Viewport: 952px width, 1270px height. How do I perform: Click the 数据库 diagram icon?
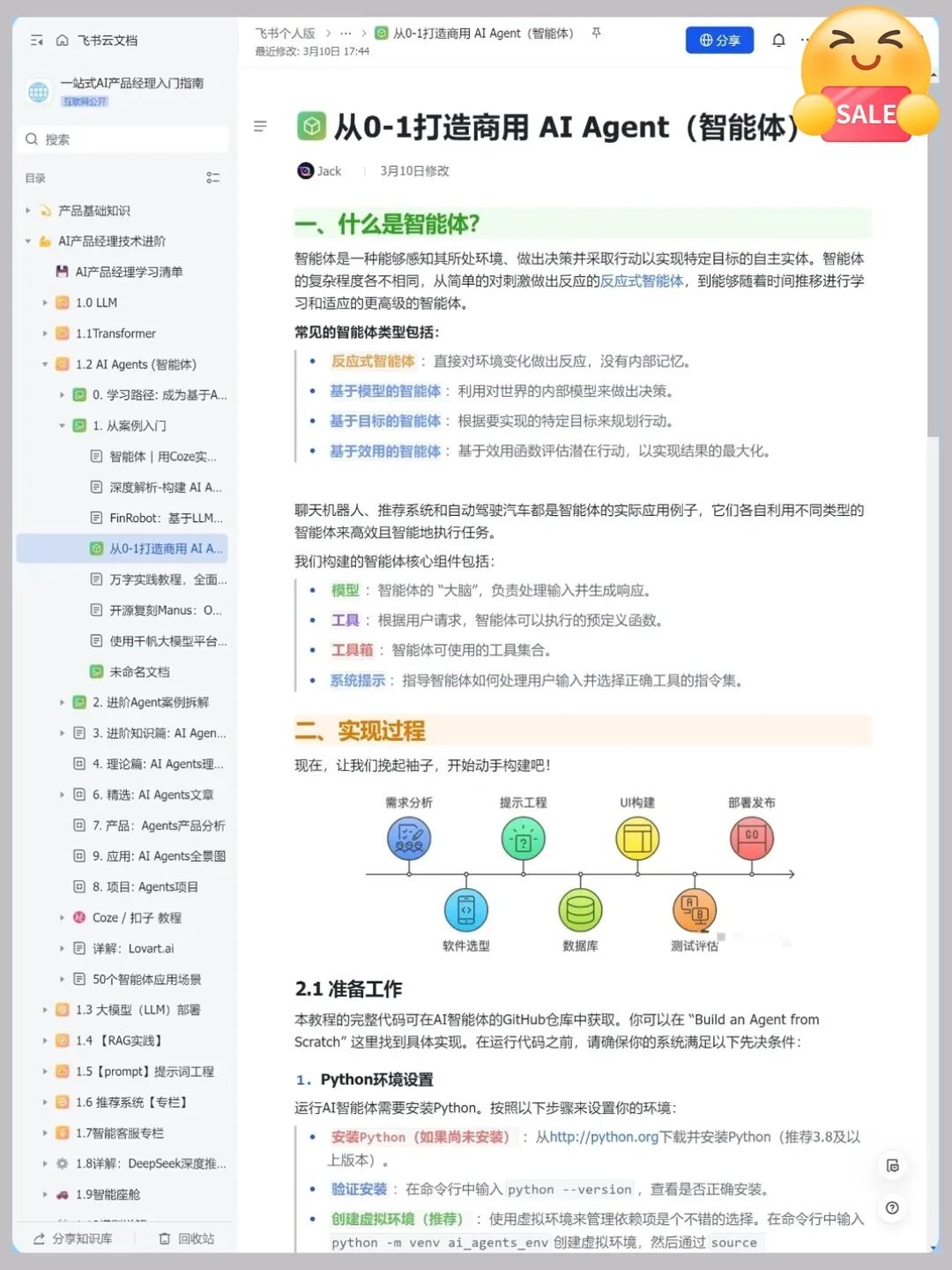click(580, 910)
